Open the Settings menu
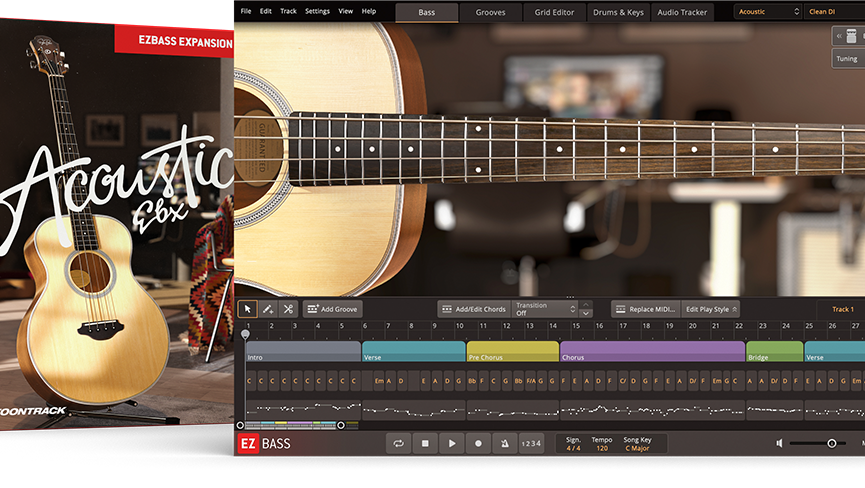Image resolution: width=865 pixels, height=488 pixels. tap(317, 11)
